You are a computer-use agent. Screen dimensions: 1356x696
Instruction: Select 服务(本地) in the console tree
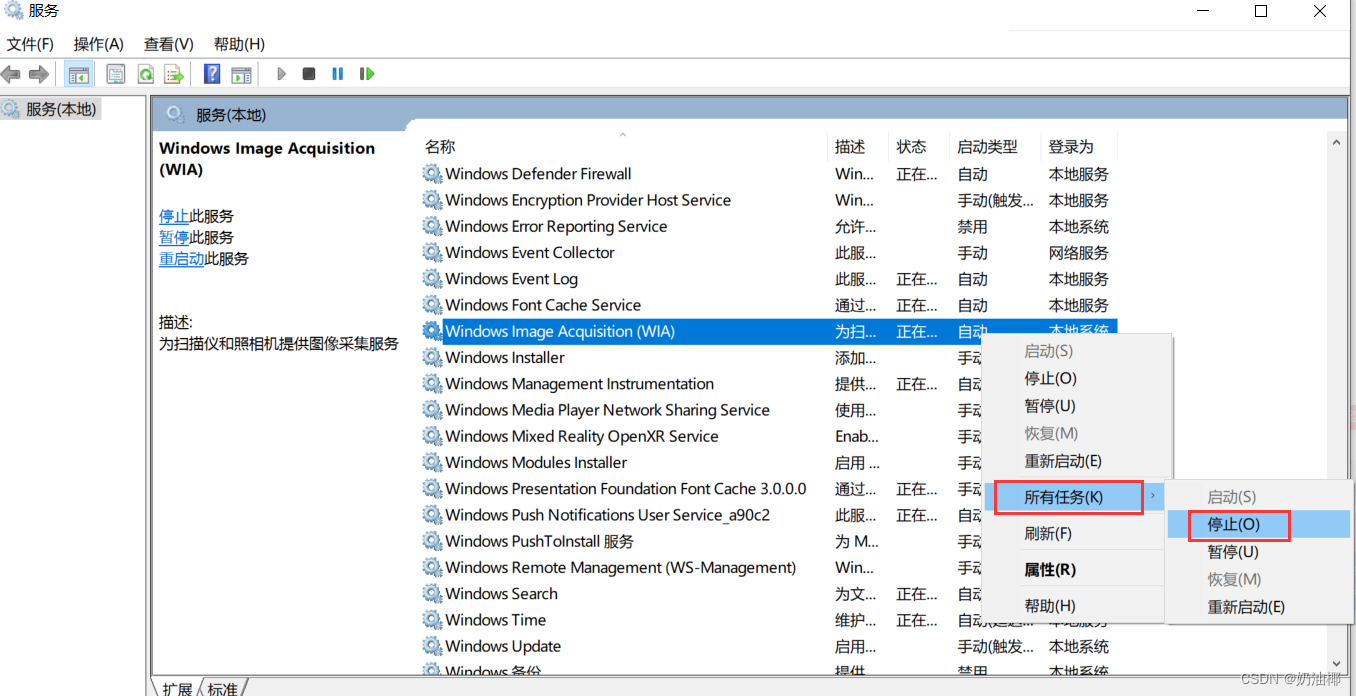coord(61,109)
